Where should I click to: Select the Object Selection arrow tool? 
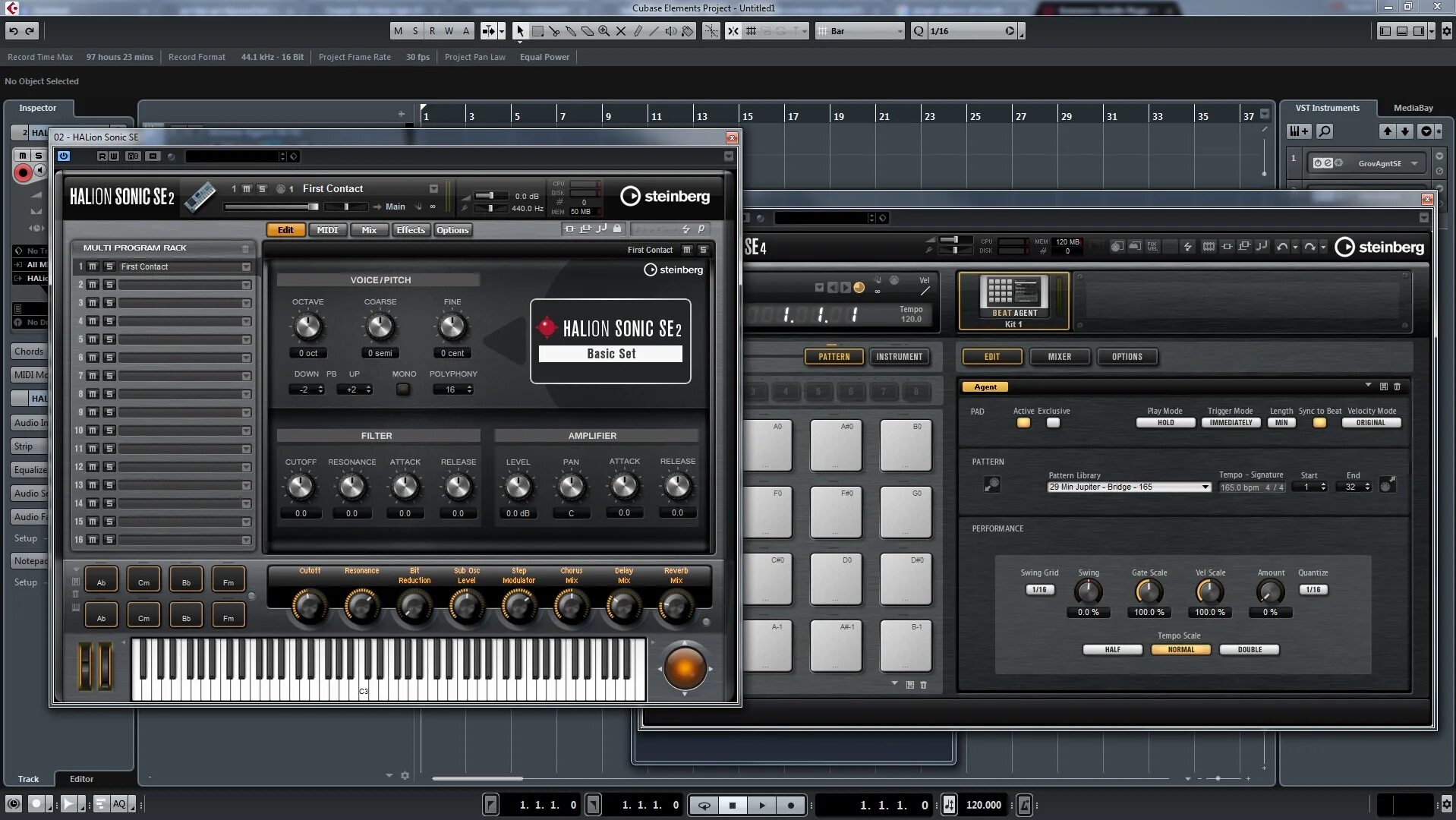(x=520, y=31)
